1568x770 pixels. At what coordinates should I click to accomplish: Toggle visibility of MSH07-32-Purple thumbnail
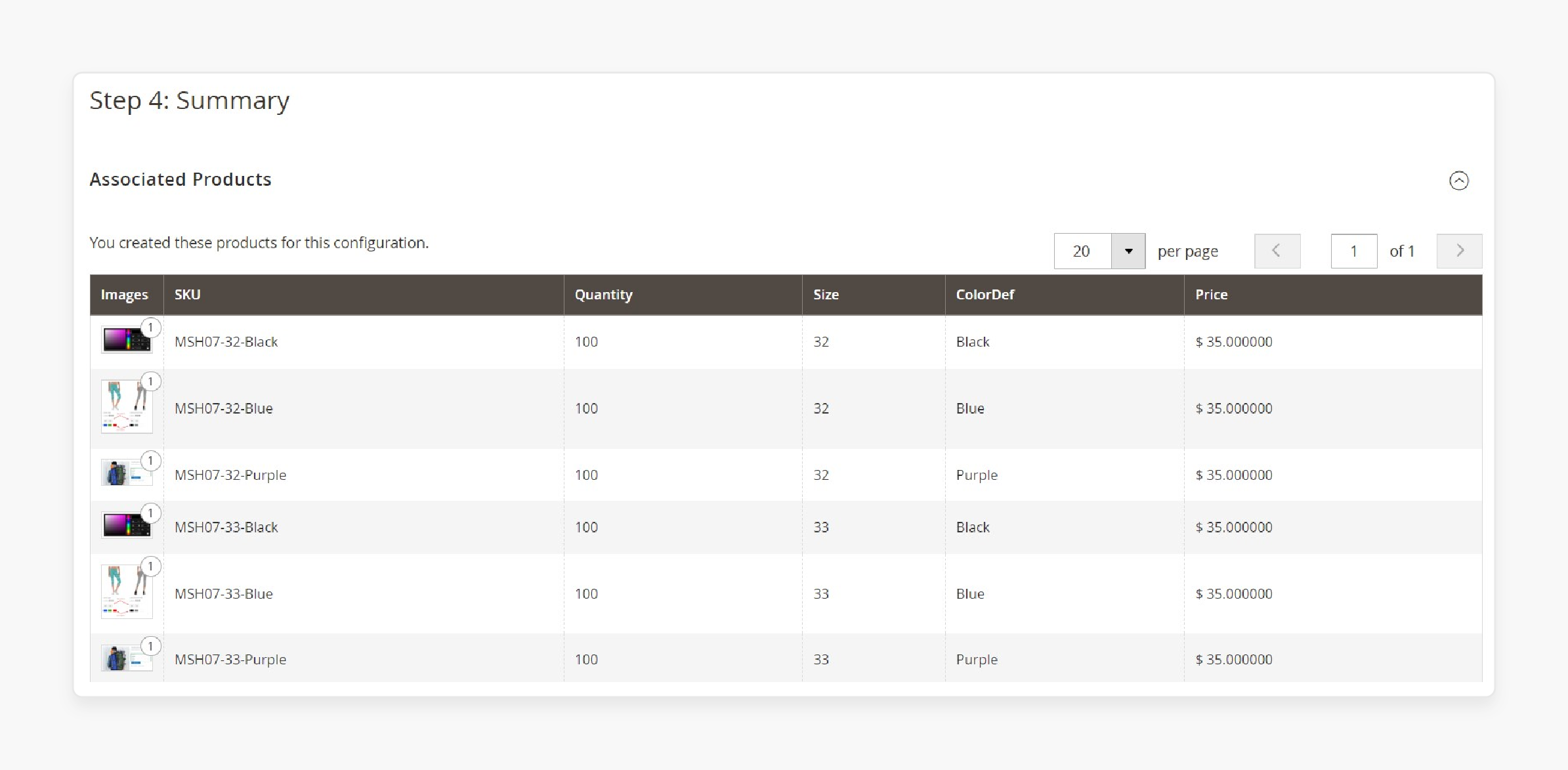(x=150, y=460)
